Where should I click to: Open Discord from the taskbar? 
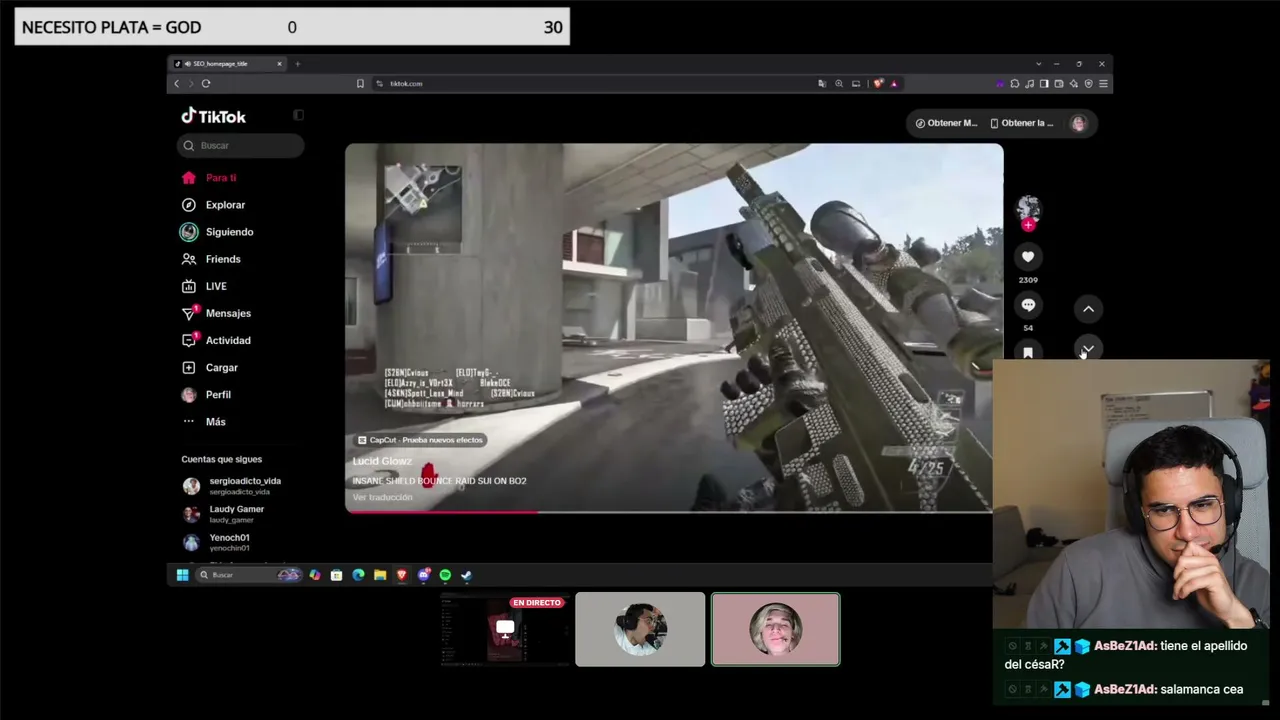point(424,575)
